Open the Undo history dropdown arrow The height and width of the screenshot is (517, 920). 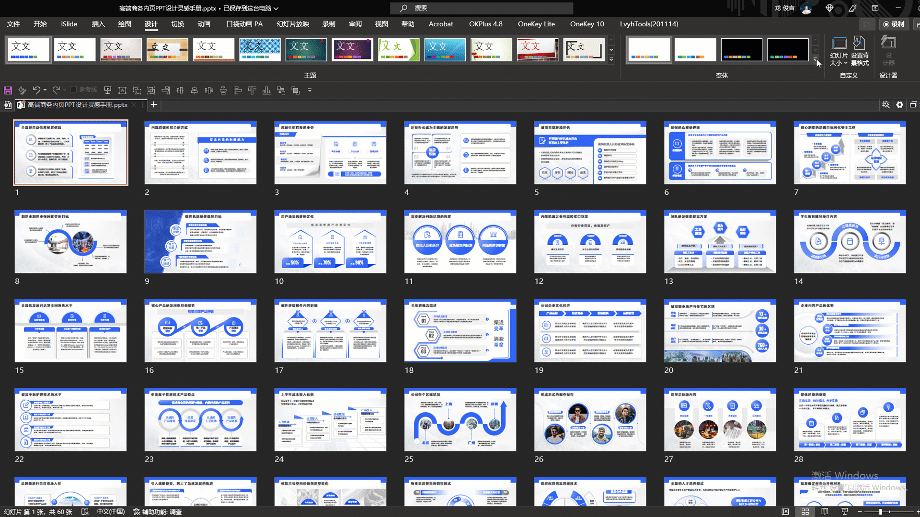point(45,90)
